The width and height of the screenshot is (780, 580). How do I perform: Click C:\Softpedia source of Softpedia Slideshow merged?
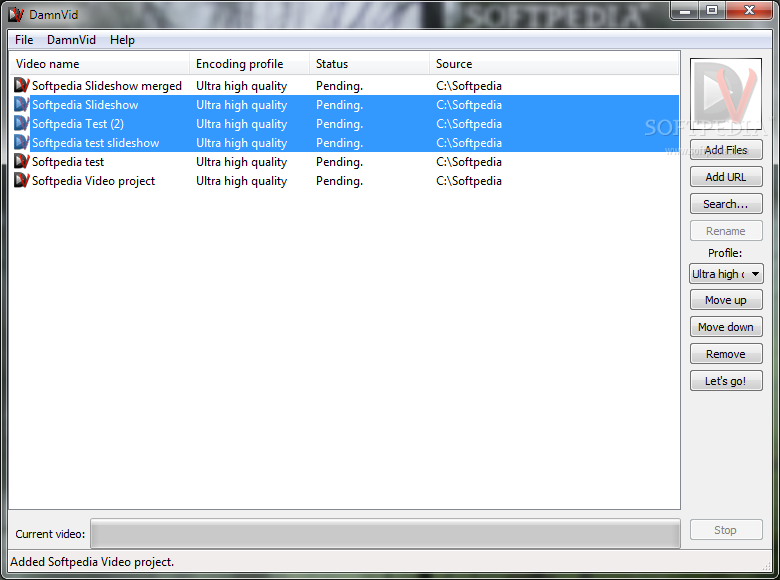click(x=469, y=86)
